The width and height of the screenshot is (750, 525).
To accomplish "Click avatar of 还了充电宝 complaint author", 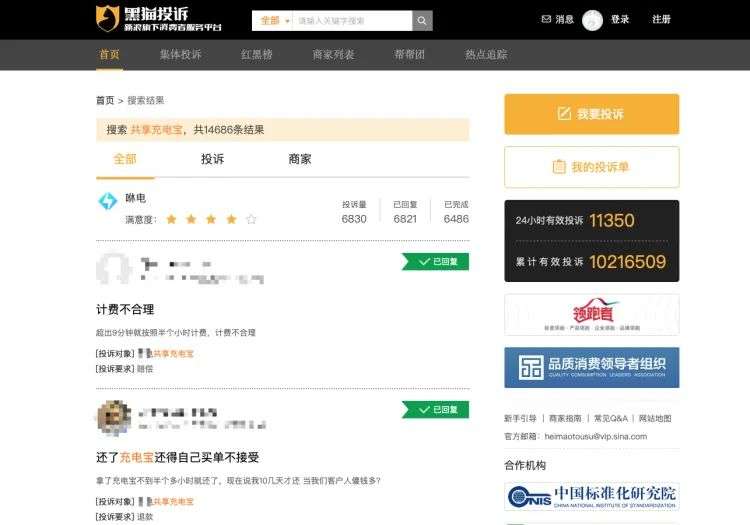I will (x=114, y=417).
